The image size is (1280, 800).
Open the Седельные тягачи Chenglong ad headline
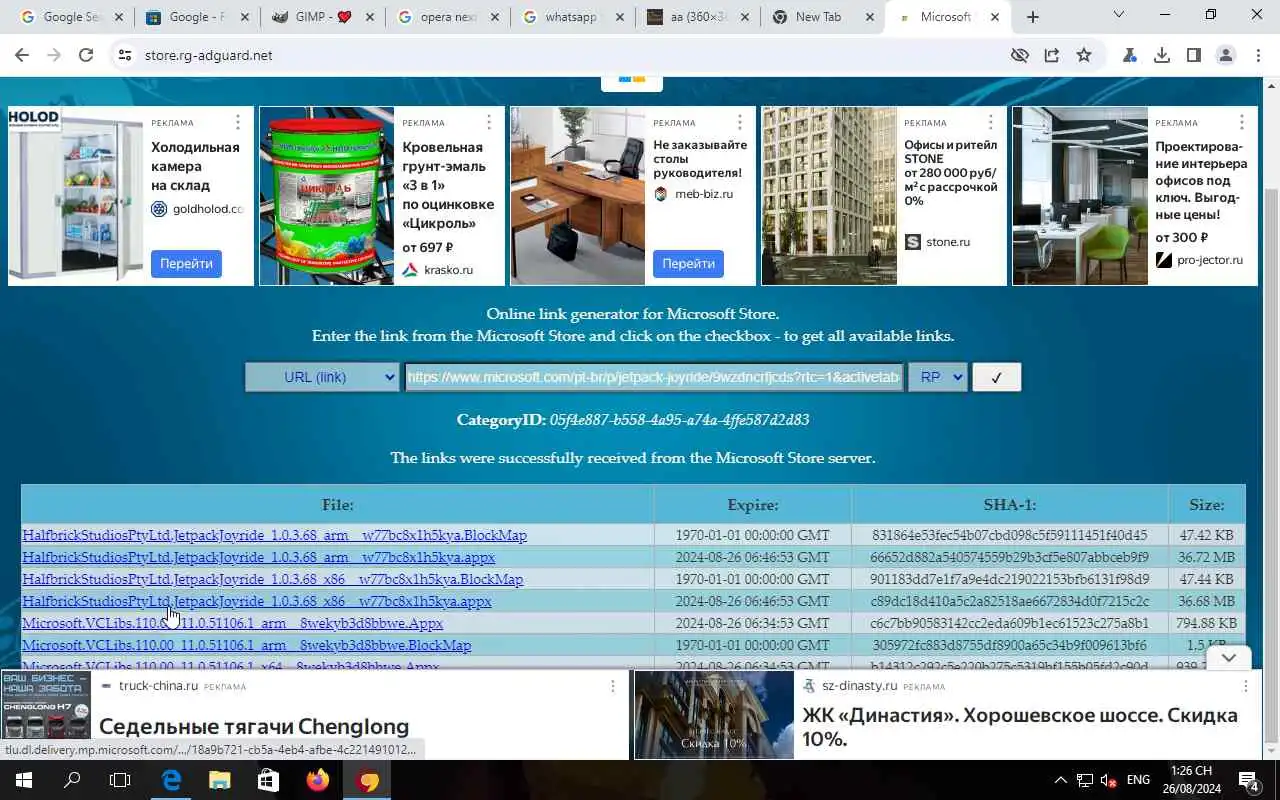point(254,727)
